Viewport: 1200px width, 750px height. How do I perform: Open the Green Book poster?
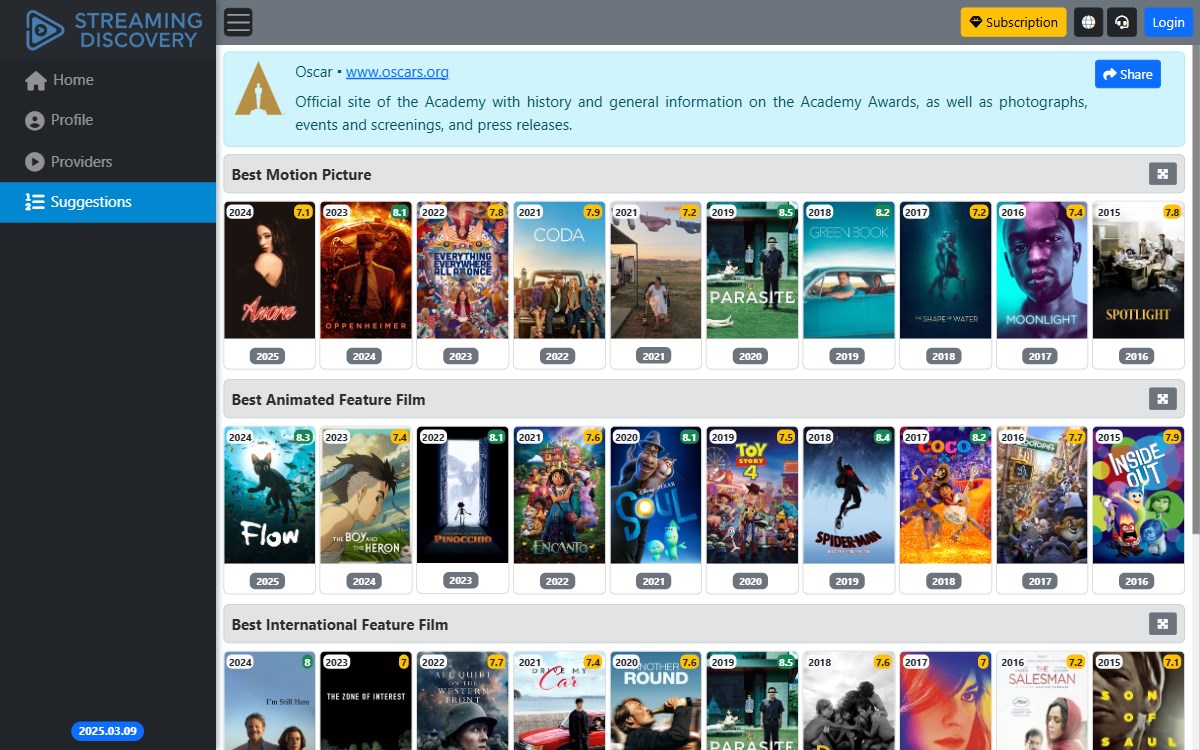[849, 270]
